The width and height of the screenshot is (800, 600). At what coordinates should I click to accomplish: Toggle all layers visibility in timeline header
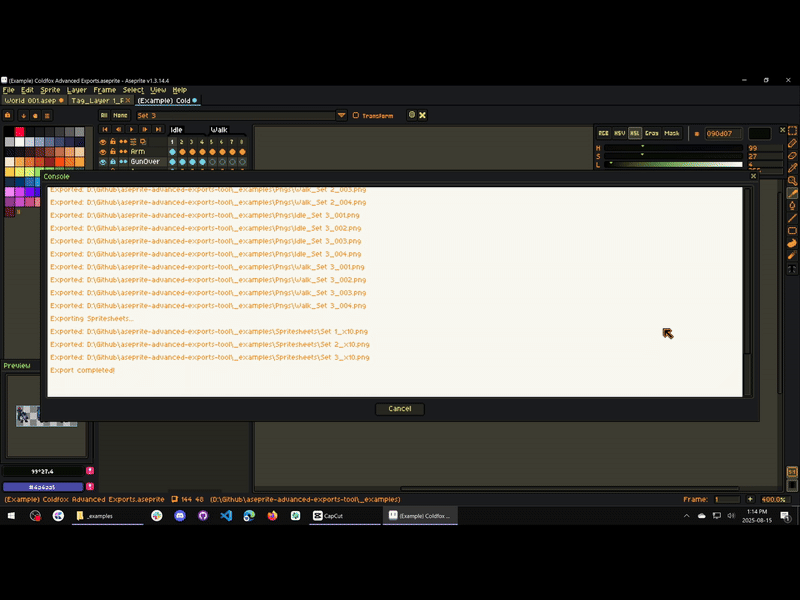point(103,141)
